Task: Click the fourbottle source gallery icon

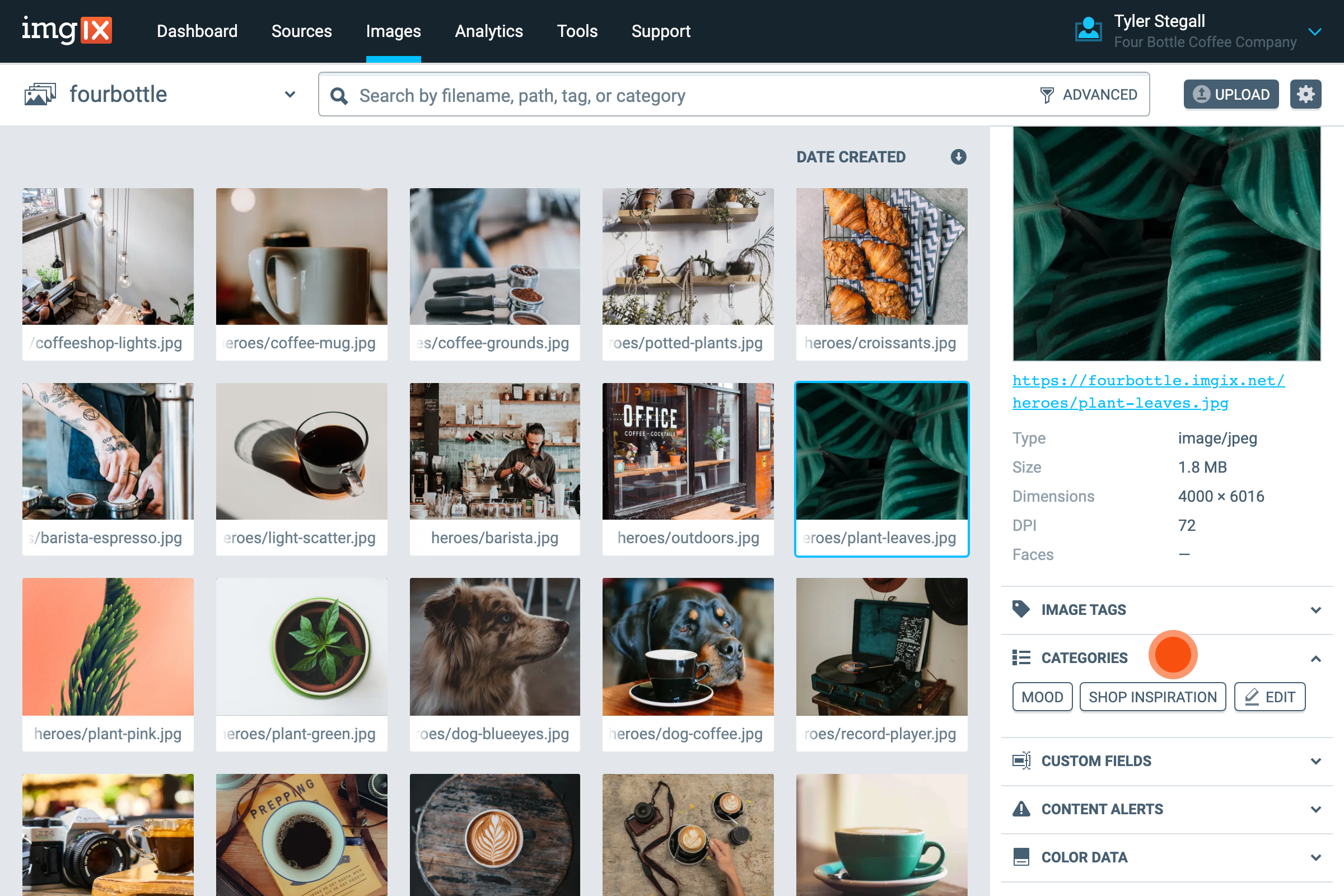Action: 40,94
